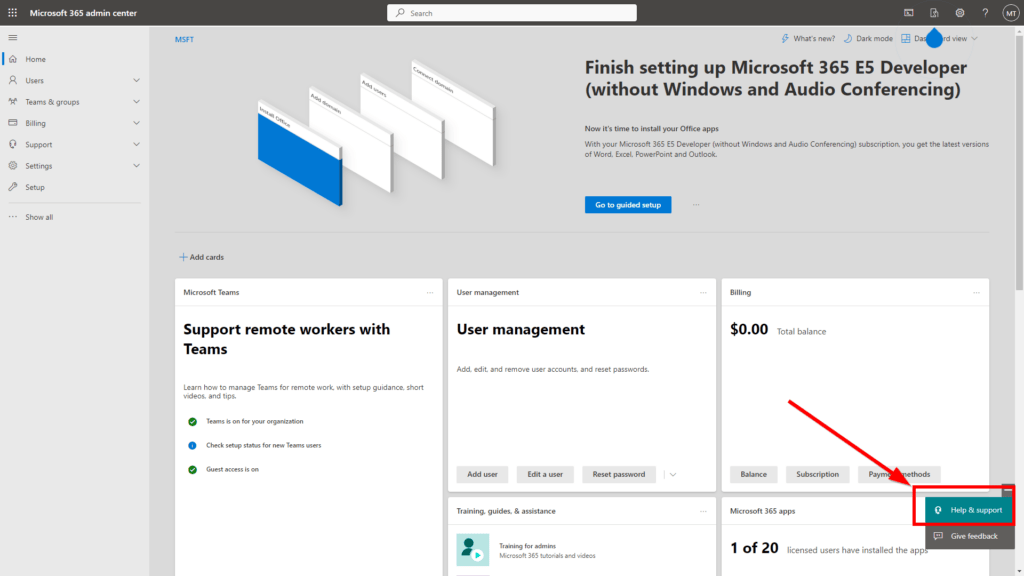This screenshot has width=1024, height=576.
Task: Click the Add cards link
Action: 201,257
